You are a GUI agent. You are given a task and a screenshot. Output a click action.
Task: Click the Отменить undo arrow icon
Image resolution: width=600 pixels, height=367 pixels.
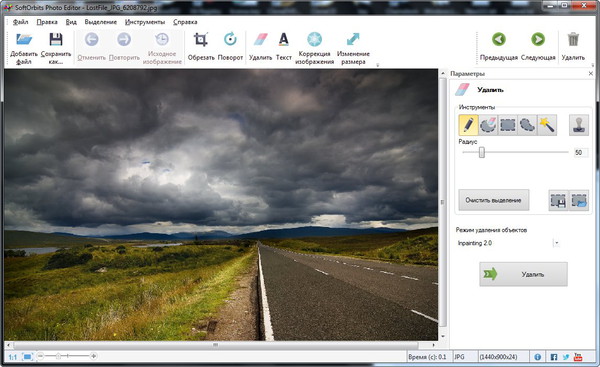pyautogui.click(x=91, y=39)
